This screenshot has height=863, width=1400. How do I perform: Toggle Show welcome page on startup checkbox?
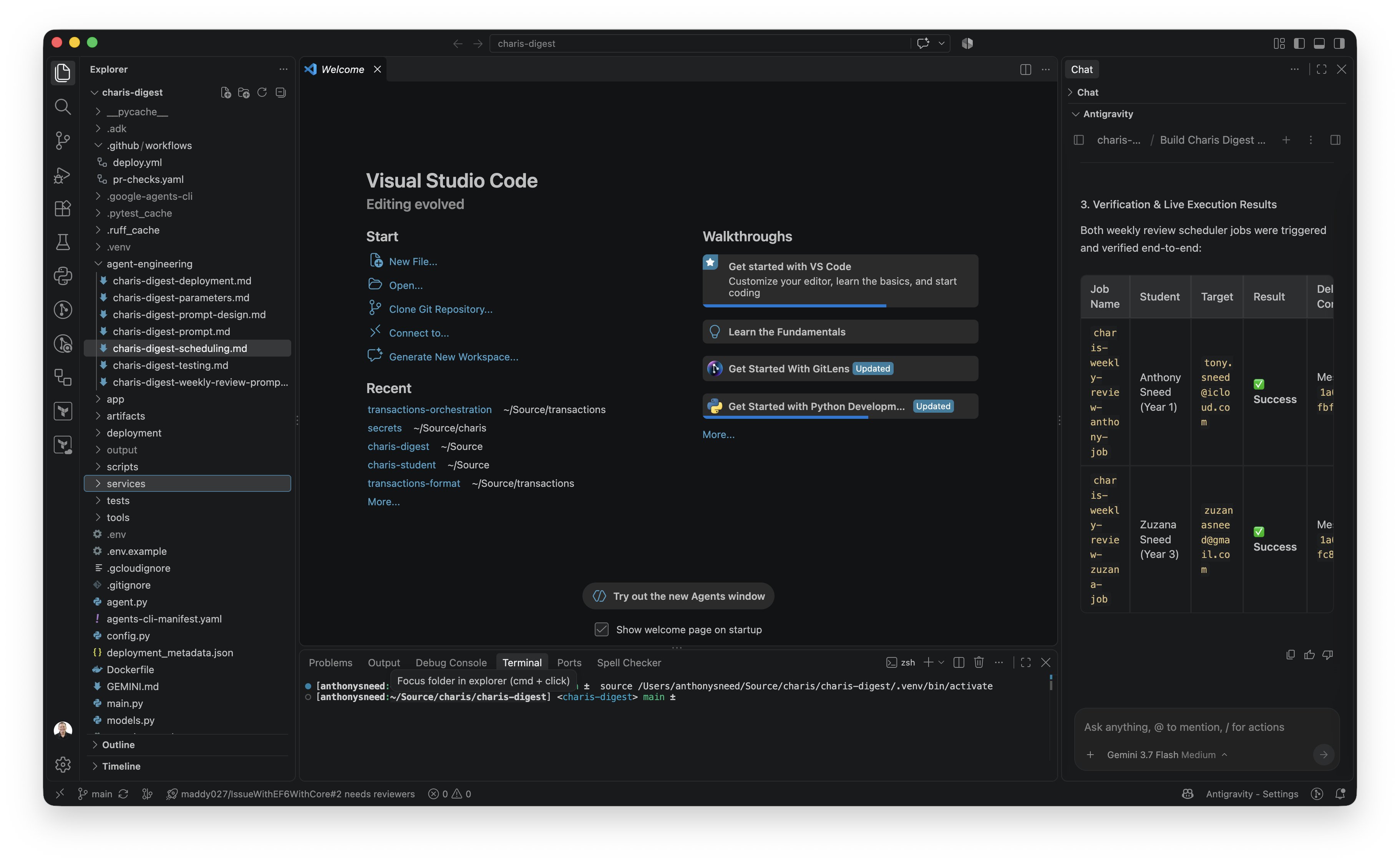tap(602, 629)
